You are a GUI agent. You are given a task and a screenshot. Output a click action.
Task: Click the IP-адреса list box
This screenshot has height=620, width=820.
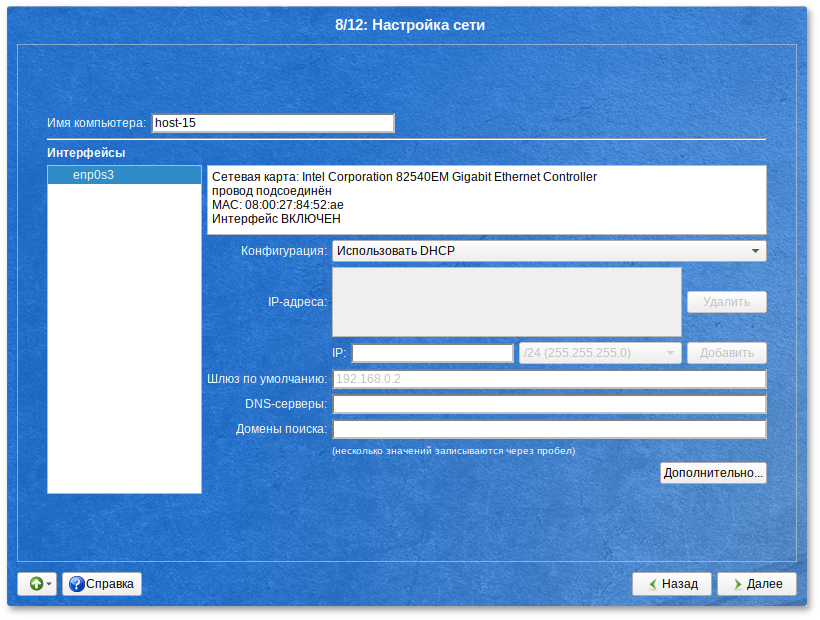(507, 302)
